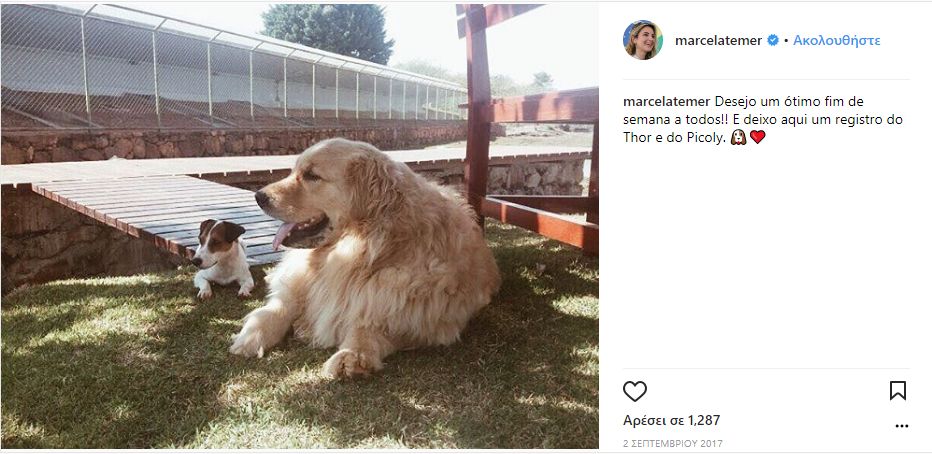Open the marcelatemer profile avatar picture

(x=643, y=40)
